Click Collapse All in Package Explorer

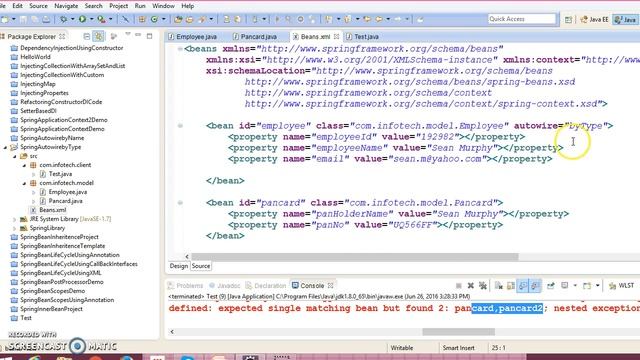tap(87, 36)
